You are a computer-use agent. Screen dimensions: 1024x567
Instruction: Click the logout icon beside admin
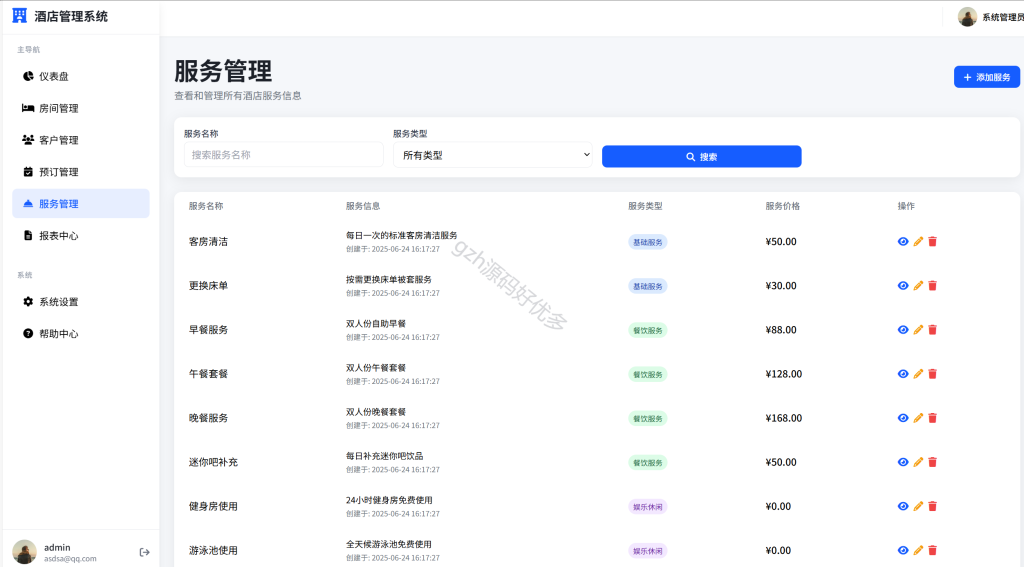pyautogui.click(x=144, y=553)
